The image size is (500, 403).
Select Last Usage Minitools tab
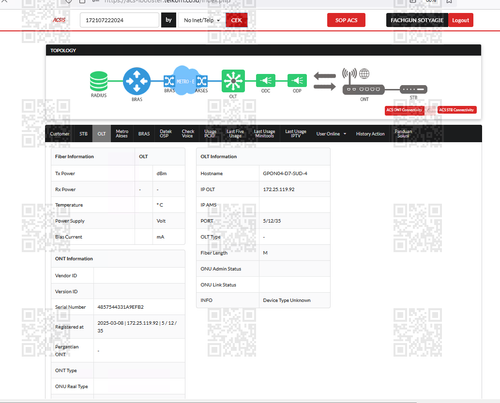point(264,134)
